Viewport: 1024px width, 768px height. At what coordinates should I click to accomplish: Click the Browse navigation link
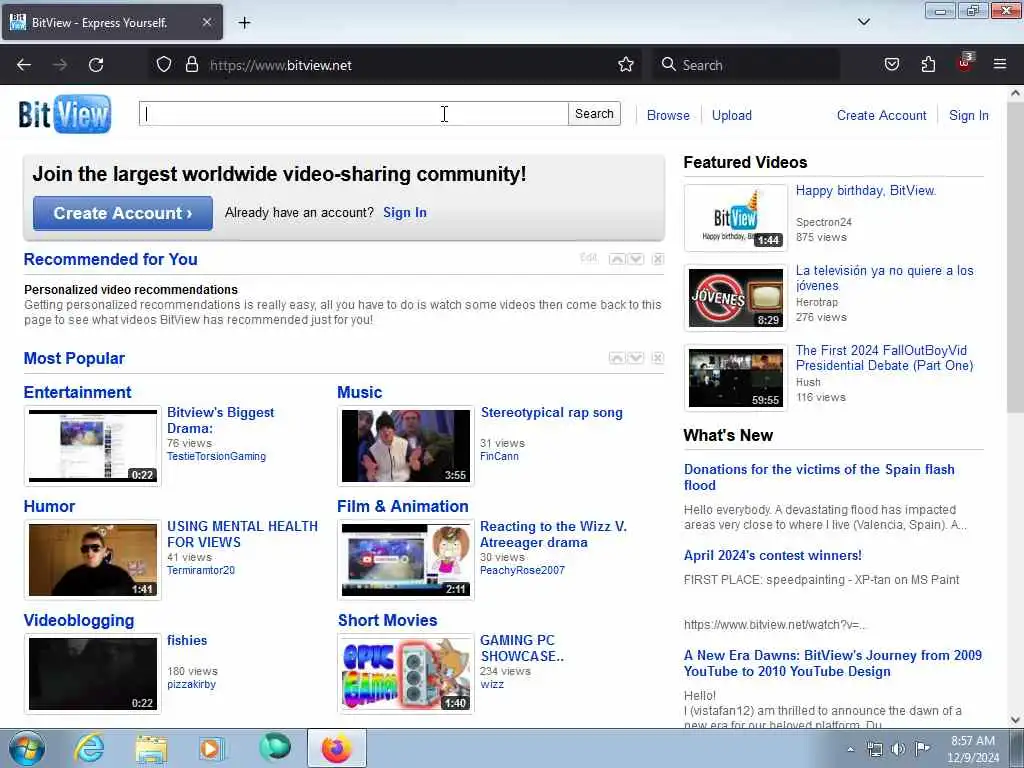click(668, 115)
